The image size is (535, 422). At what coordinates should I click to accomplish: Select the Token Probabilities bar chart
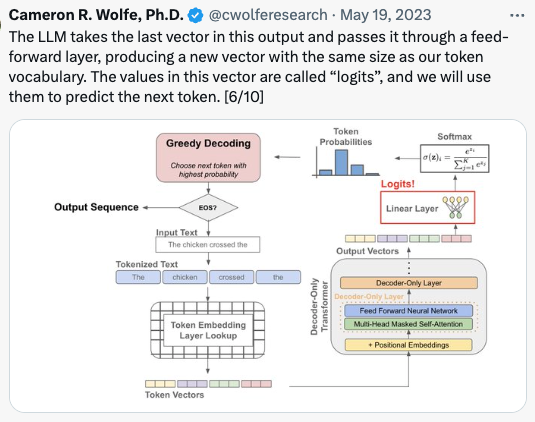pos(346,163)
